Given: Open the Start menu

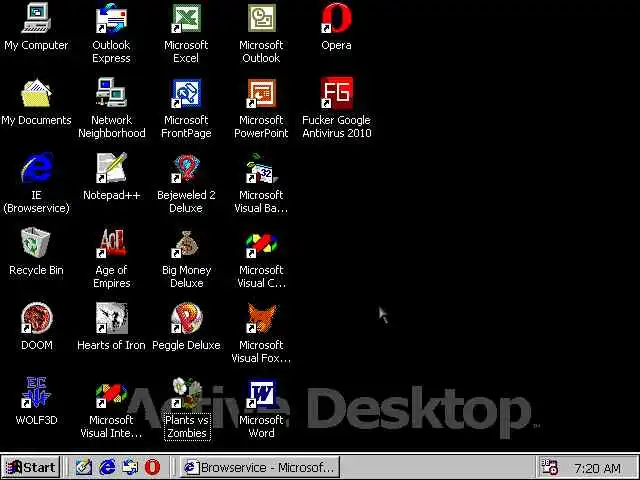Looking at the screenshot, I should point(31,467).
